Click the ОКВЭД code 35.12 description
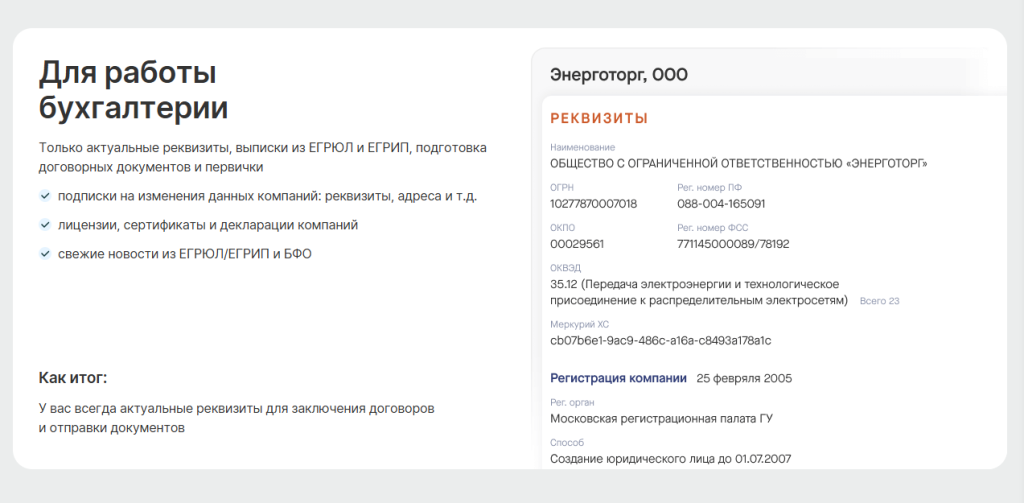Screen dimensions: 1024x503 [x=697, y=292]
